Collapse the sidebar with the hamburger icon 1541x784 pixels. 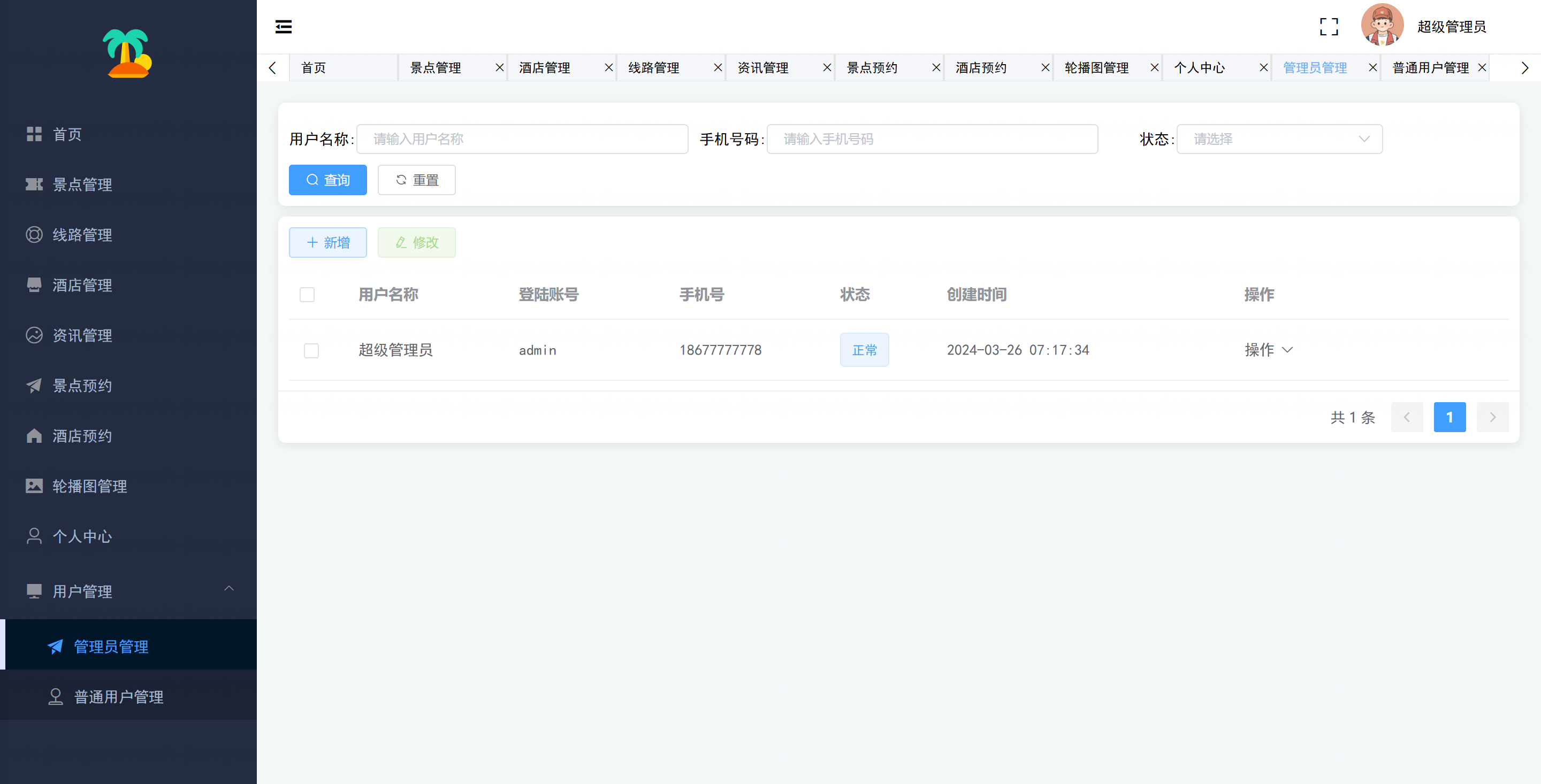(283, 27)
